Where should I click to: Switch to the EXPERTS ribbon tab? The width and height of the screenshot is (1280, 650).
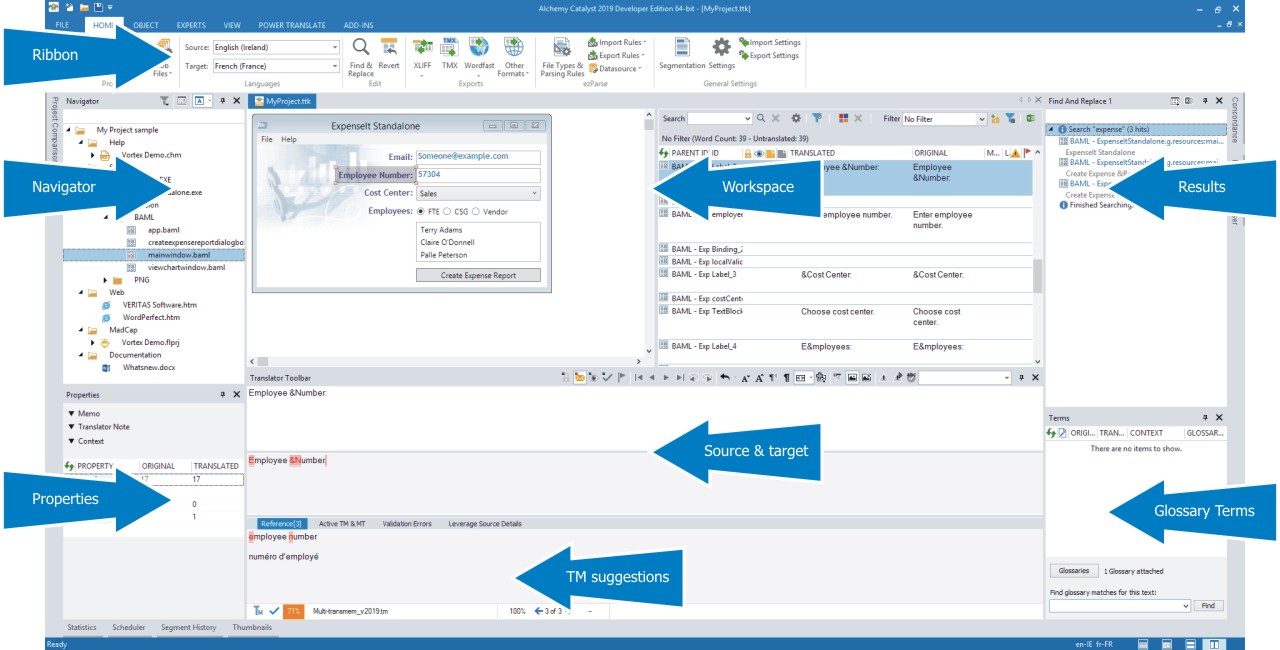click(x=191, y=23)
